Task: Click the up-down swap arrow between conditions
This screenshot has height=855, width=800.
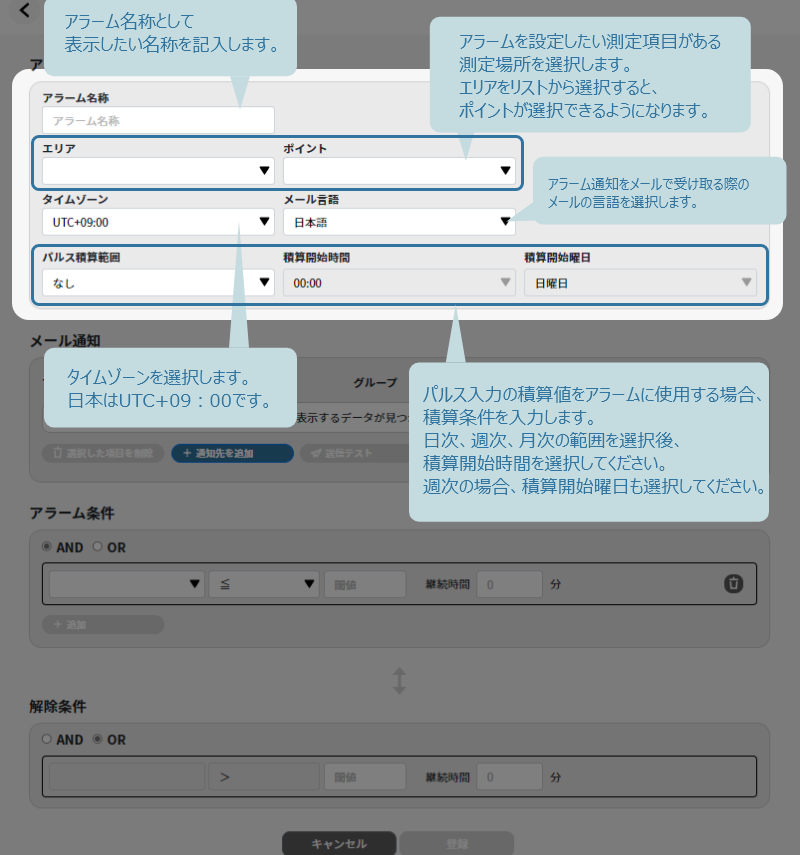Action: 399,681
